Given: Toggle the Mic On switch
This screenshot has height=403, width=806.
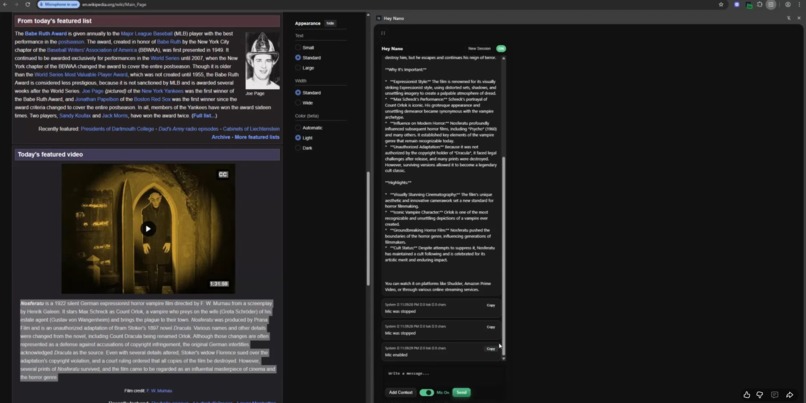Looking at the screenshot, I should pos(427,392).
